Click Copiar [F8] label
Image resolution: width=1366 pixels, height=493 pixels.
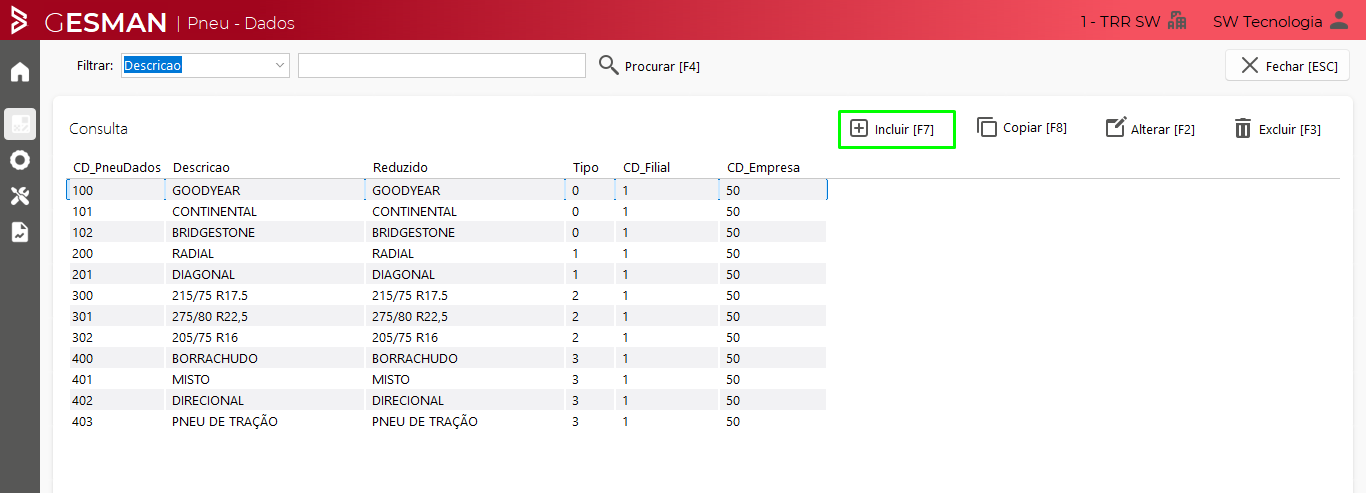click(1035, 128)
